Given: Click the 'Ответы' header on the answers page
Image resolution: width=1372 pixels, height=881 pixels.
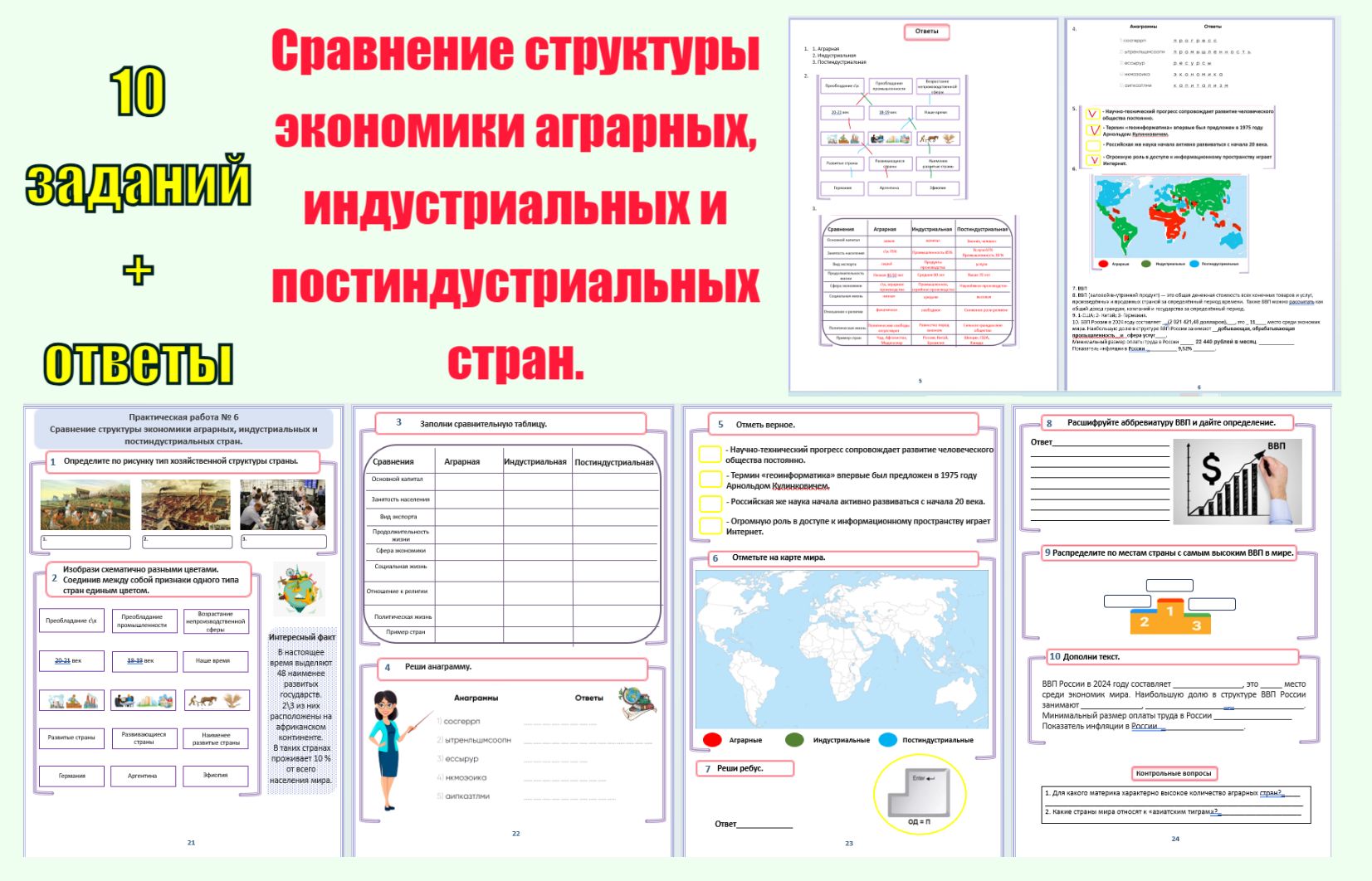Looking at the screenshot, I should (926, 32).
